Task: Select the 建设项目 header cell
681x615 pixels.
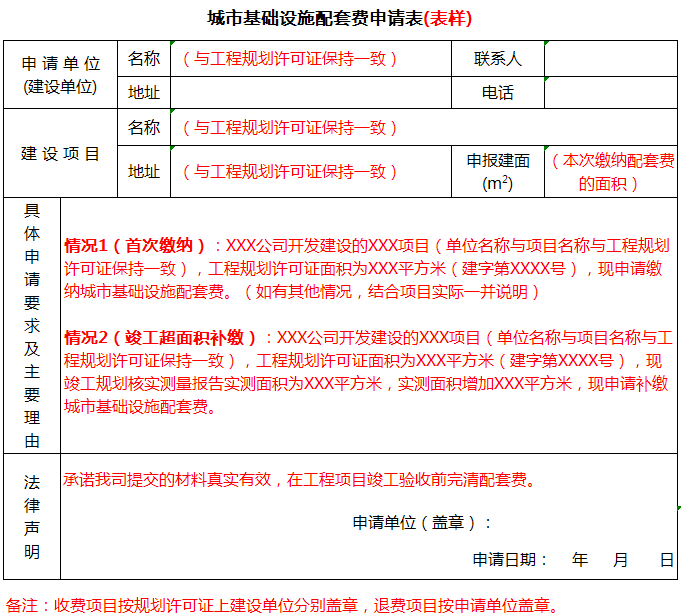Action: [x=60, y=154]
